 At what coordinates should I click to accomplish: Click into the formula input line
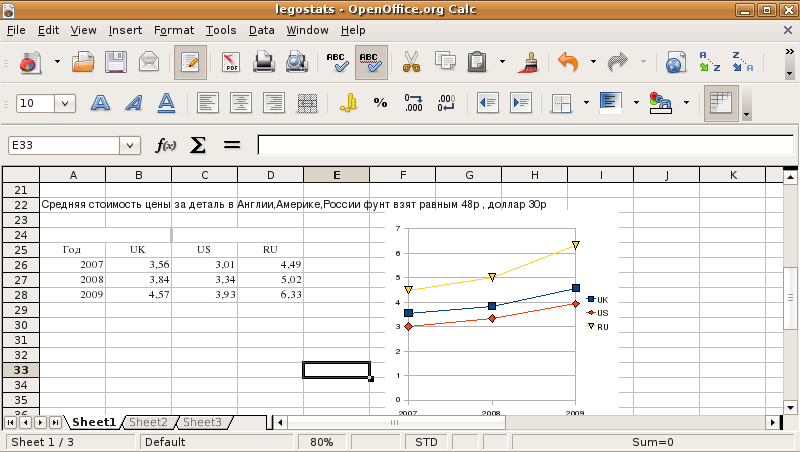click(526, 145)
